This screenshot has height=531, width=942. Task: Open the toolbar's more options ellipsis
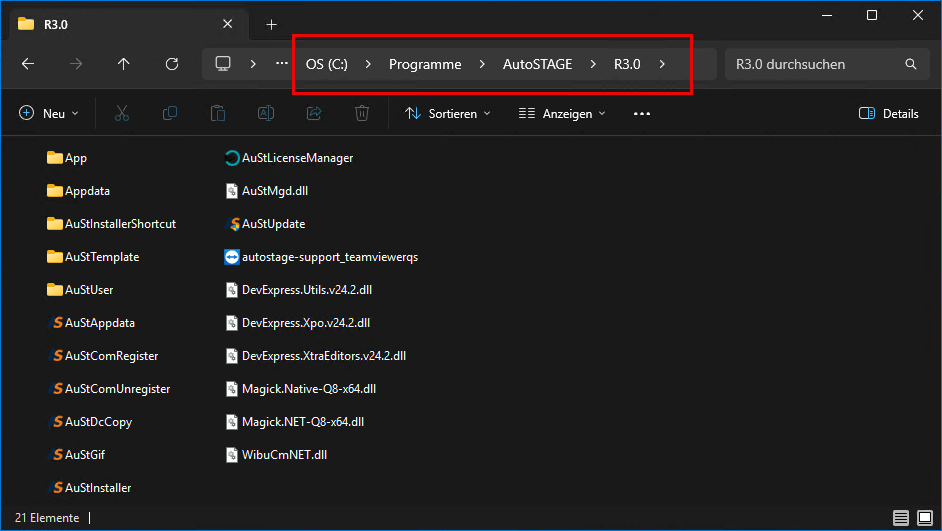[642, 114]
